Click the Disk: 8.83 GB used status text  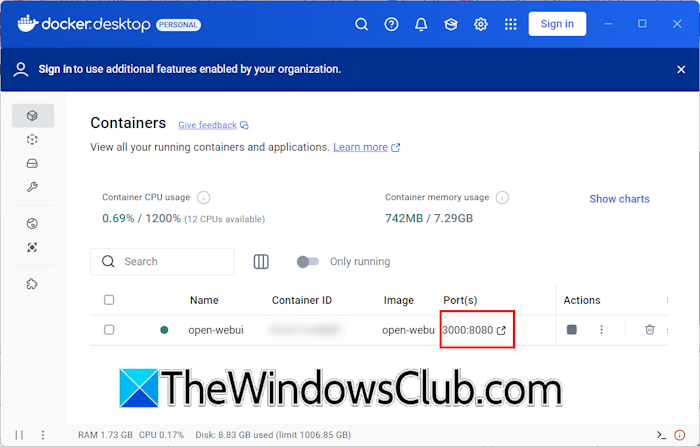273,435
